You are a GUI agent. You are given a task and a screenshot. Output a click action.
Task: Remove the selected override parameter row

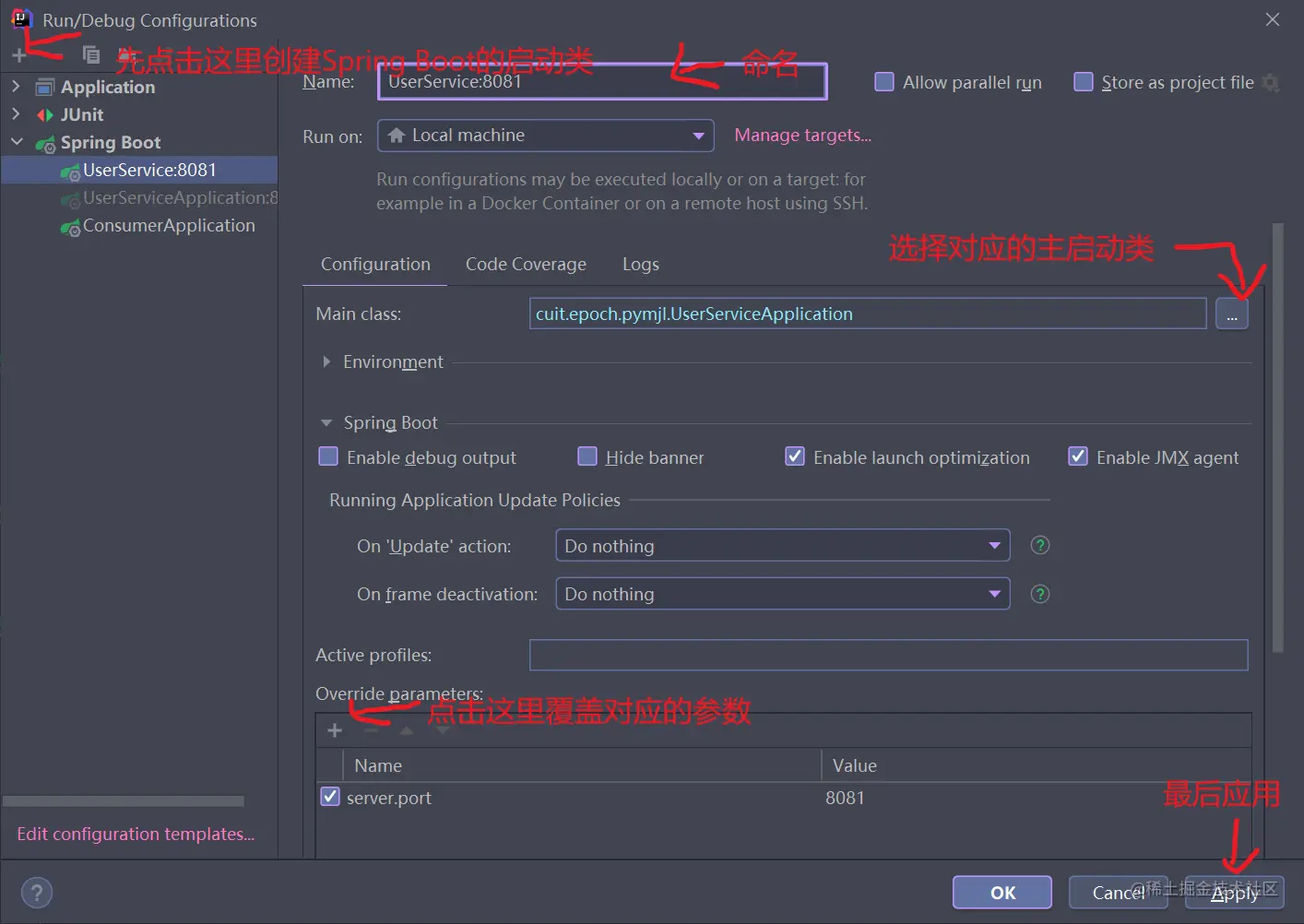373,729
